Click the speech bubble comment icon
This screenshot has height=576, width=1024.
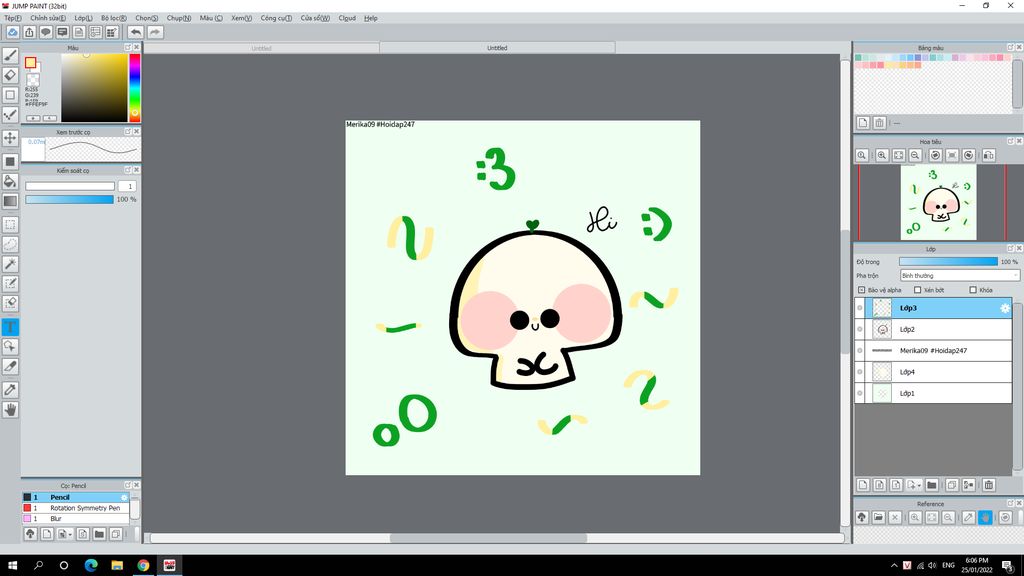pos(46,32)
